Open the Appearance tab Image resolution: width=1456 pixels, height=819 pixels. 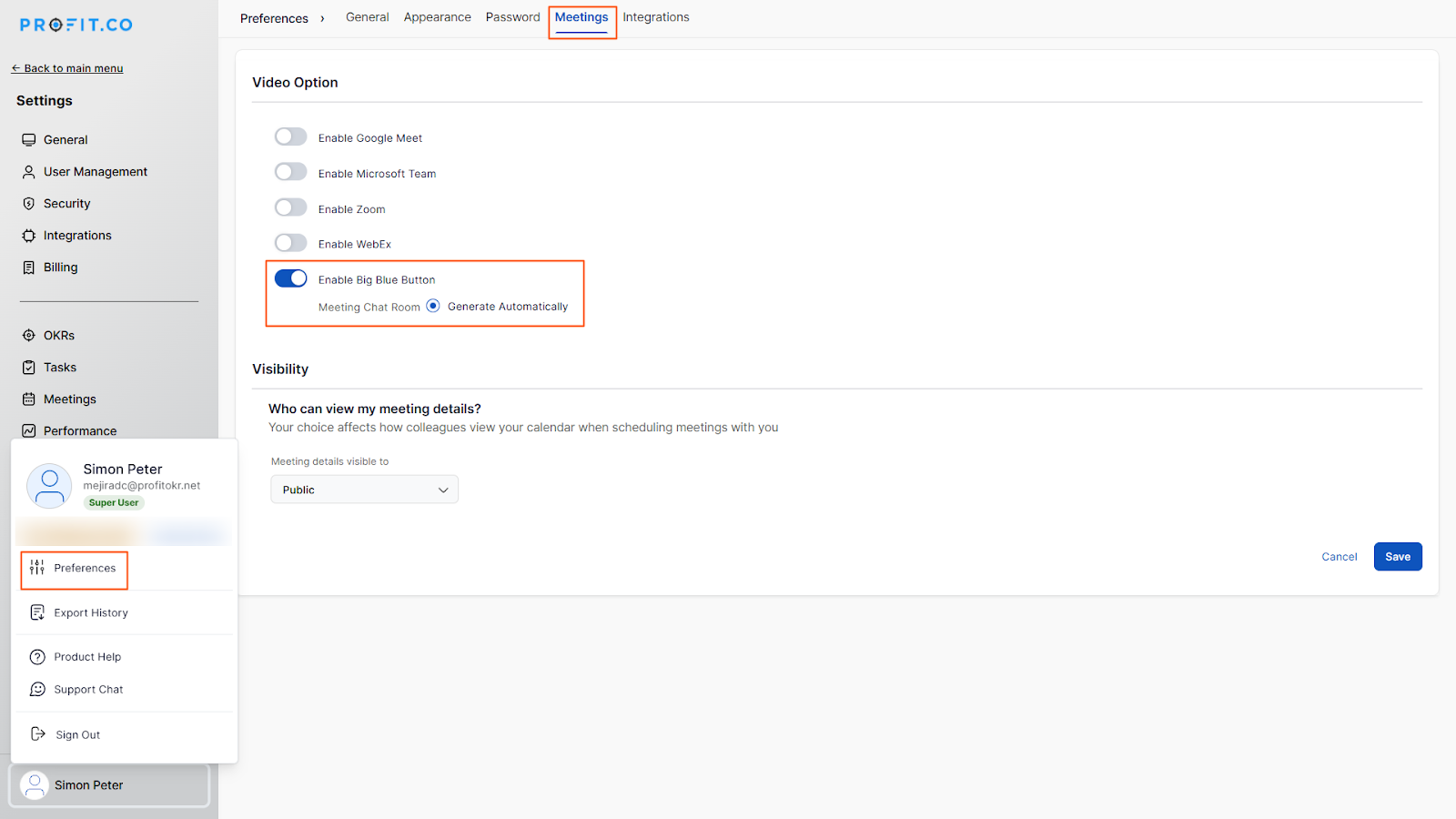(438, 17)
